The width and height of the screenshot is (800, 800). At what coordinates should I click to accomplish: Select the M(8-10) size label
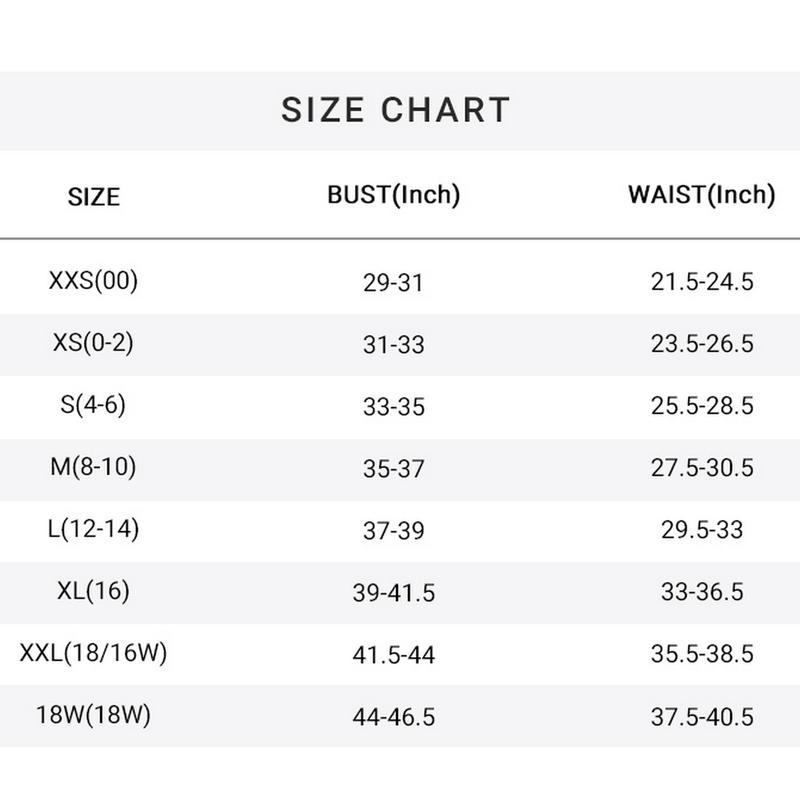click(x=93, y=467)
